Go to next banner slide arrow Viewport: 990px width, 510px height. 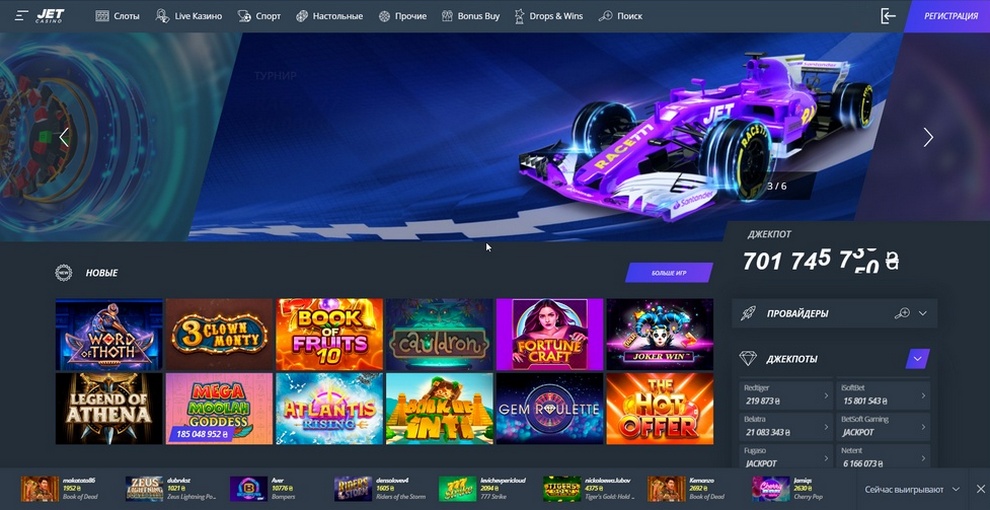point(927,137)
